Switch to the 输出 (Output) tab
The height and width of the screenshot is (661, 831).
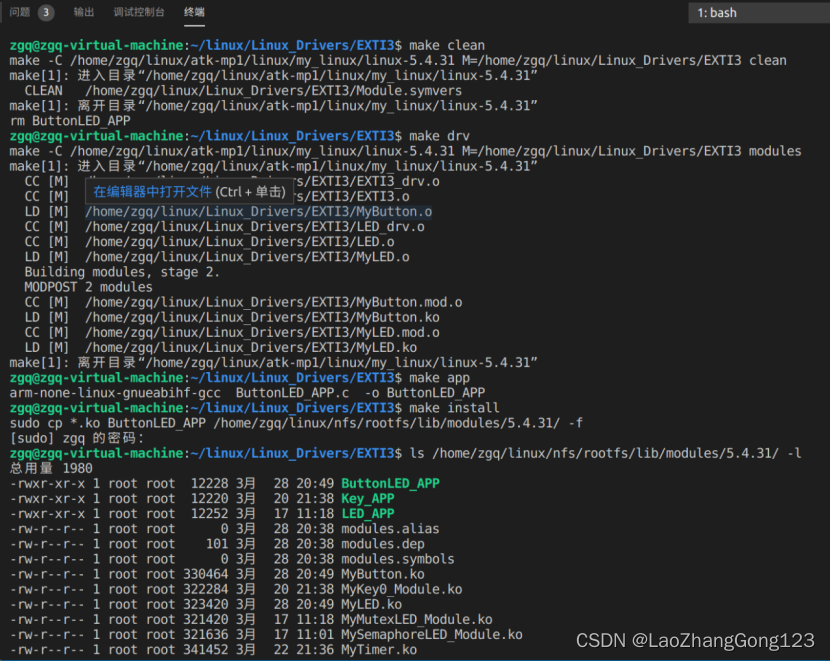point(83,13)
